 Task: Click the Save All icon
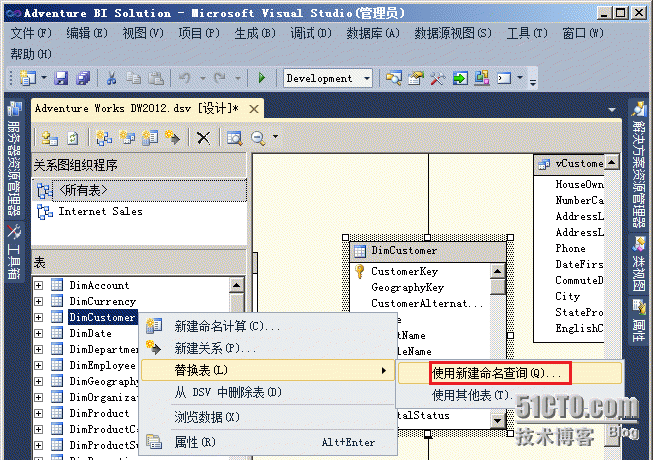tap(83, 78)
